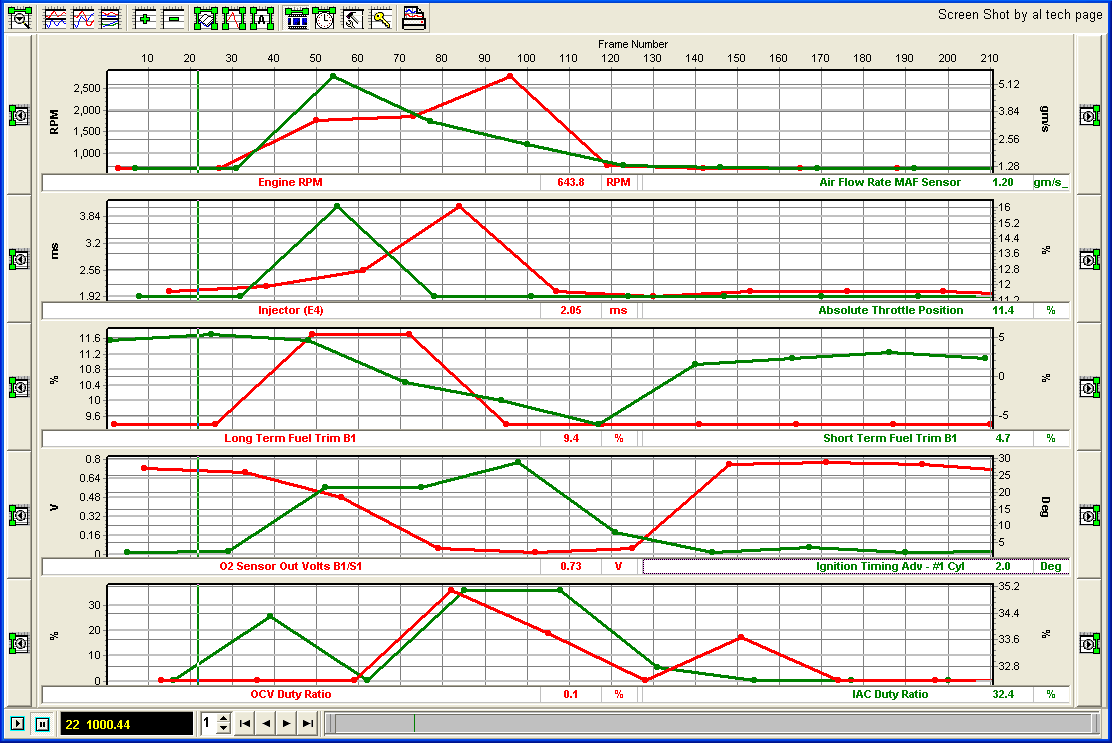Click the green plus add-graph icon
This screenshot has height=743, width=1112.
145,17
